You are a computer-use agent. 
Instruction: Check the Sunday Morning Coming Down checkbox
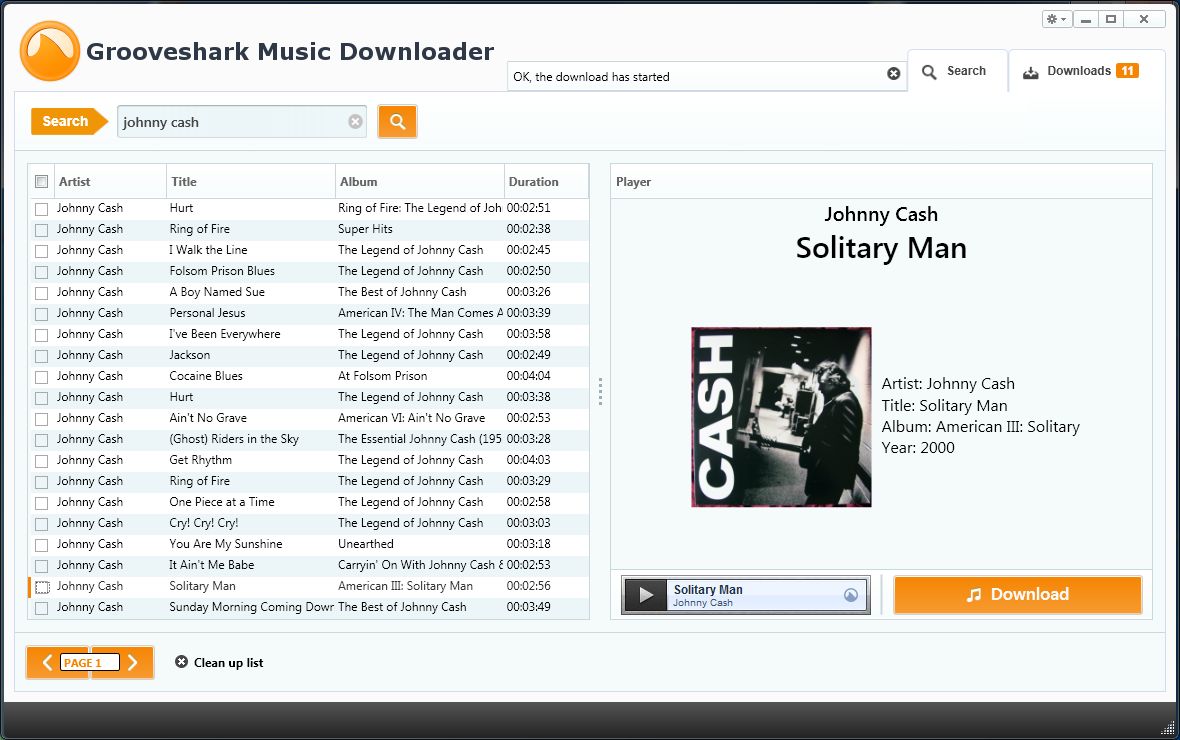(x=41, y=608)
